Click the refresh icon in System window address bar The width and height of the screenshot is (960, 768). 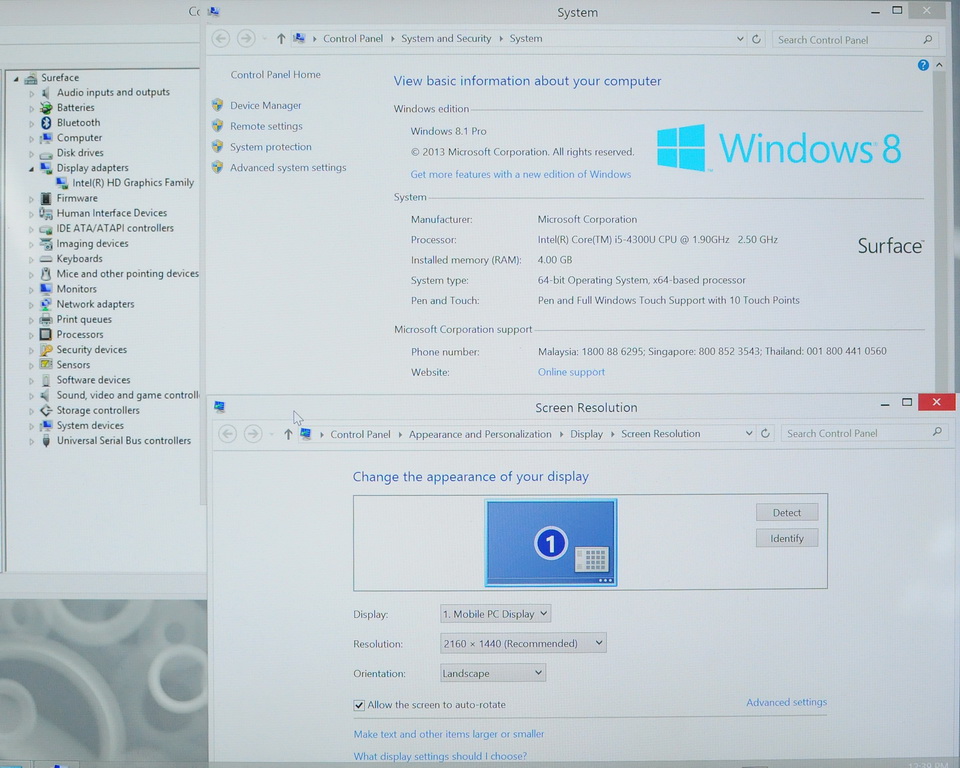click(x=757, y=39)
